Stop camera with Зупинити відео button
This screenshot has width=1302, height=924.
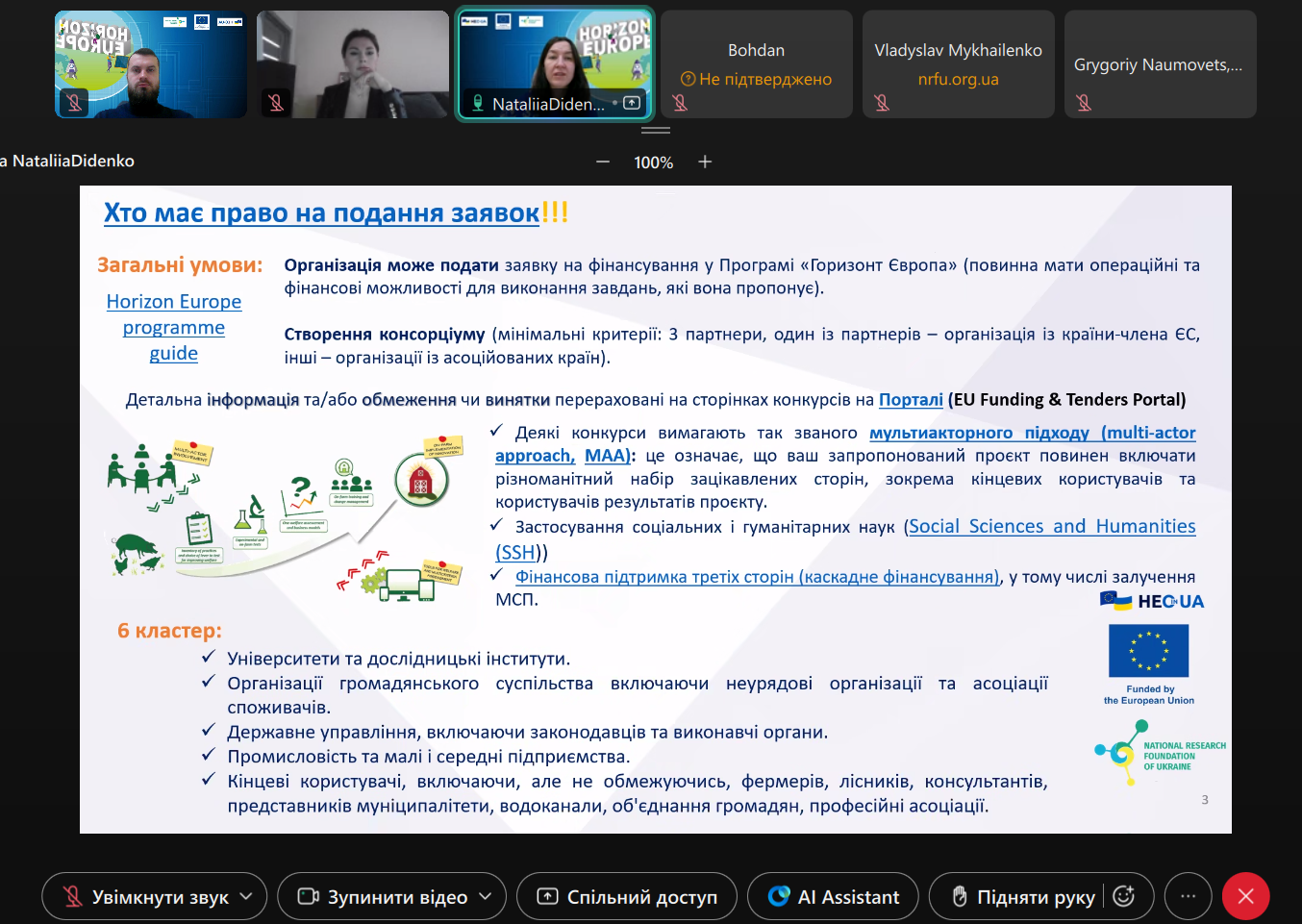(382, 897)
